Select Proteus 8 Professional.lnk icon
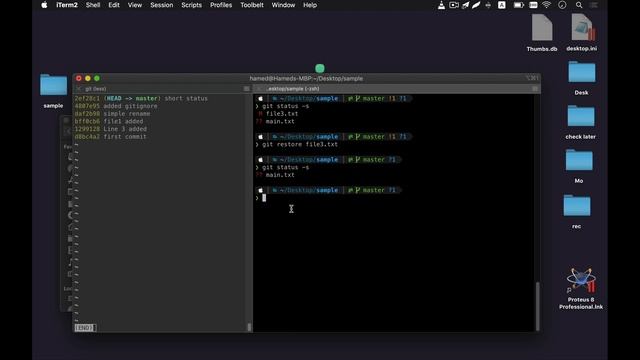Screen dimensions: 640x360 [581, 281]
